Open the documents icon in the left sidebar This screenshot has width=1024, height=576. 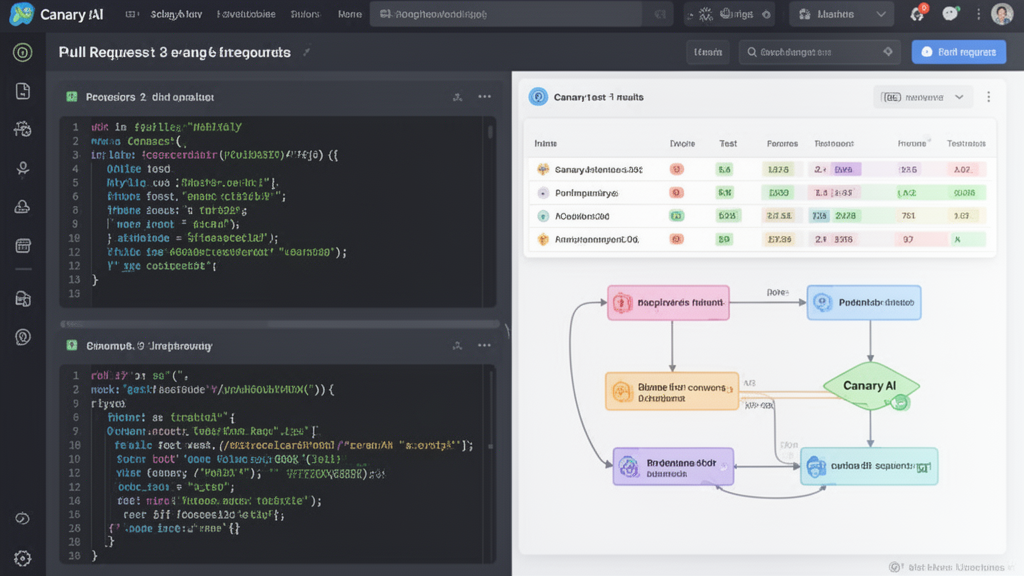pos(21,90)
